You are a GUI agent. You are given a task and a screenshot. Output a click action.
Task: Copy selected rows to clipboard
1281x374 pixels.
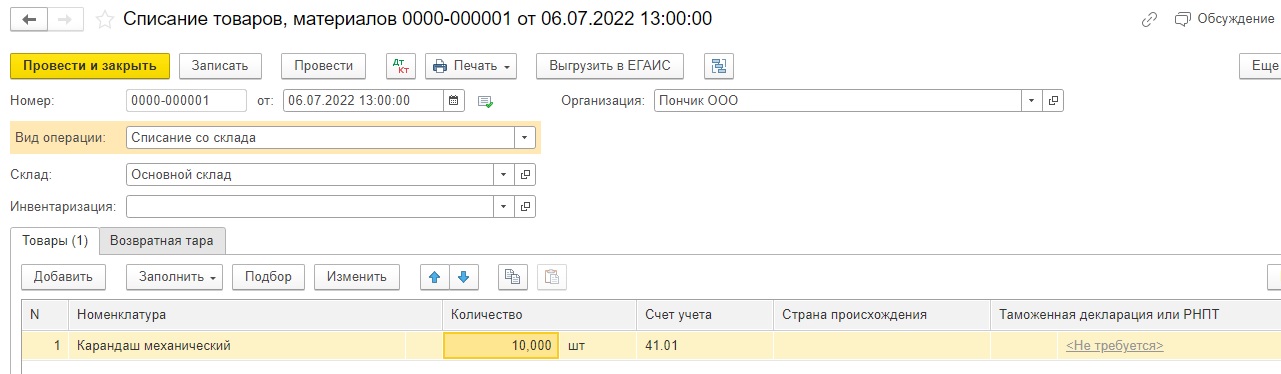pos(513,277)
